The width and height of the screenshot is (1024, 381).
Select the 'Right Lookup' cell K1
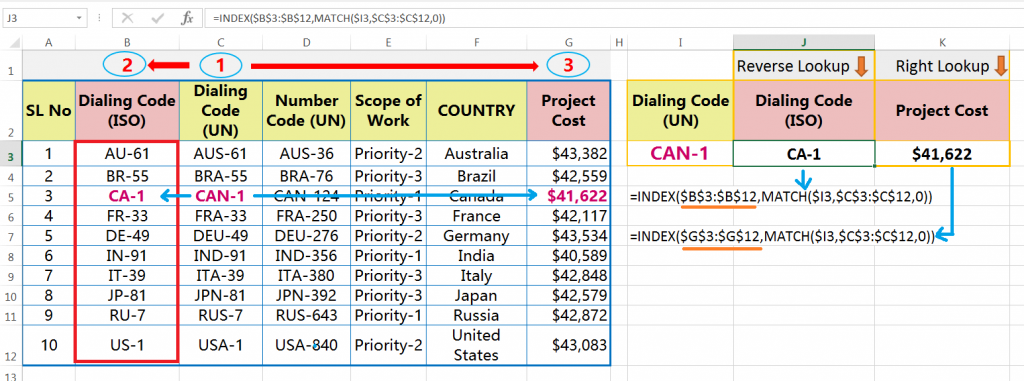(943, 66)
